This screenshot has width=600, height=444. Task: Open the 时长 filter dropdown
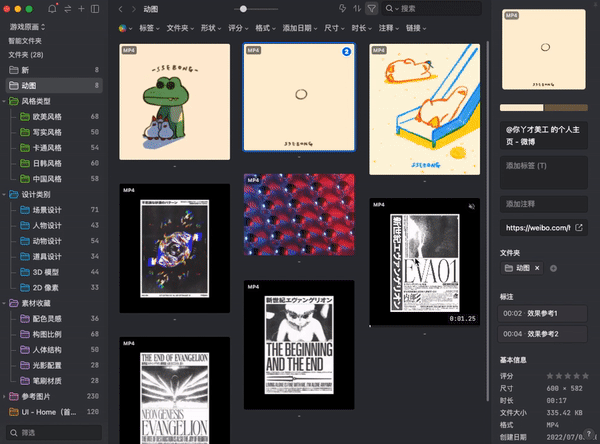[362, 28]
